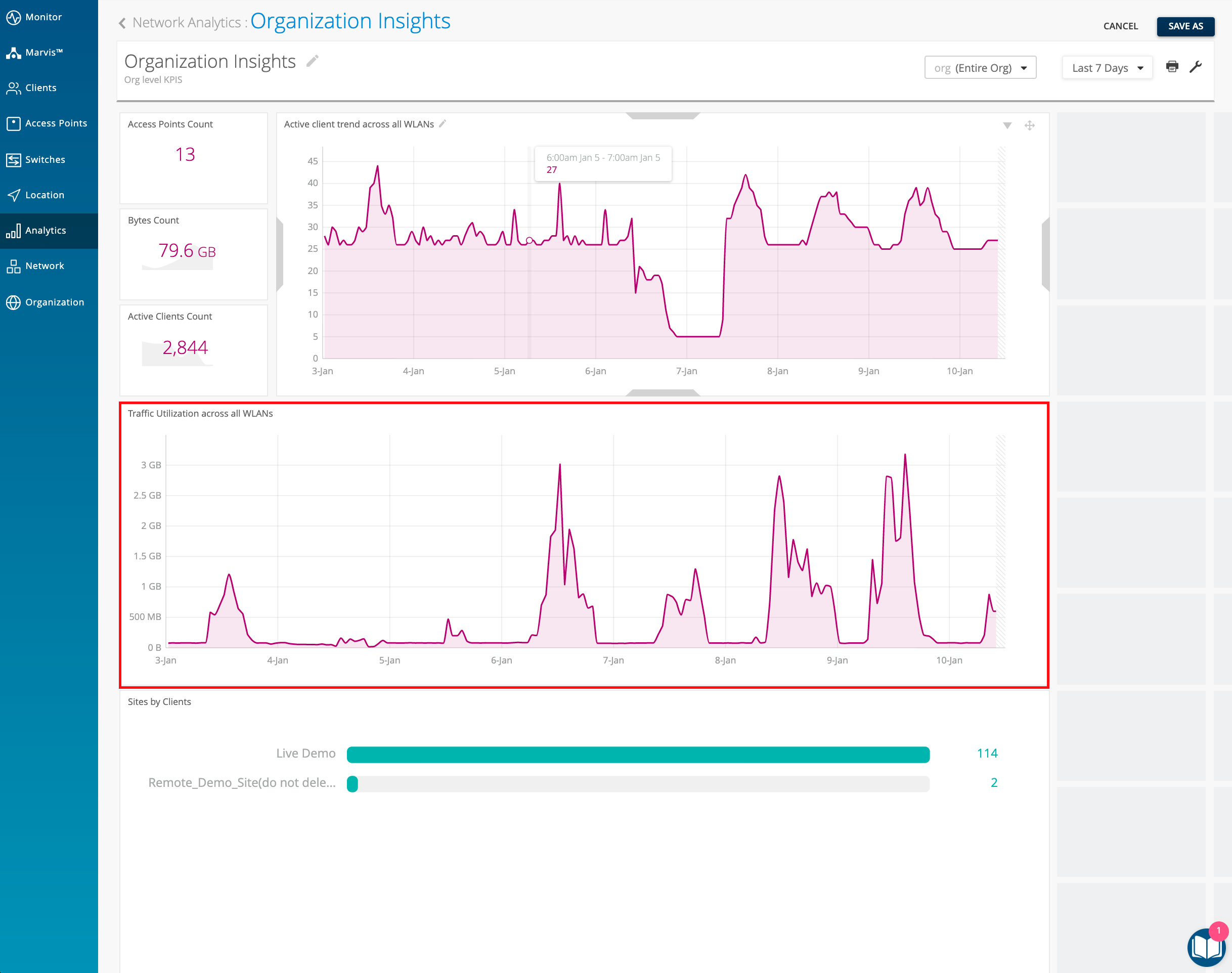
Task: Click the print icon in the header
Action: [x=1172, y=67]
